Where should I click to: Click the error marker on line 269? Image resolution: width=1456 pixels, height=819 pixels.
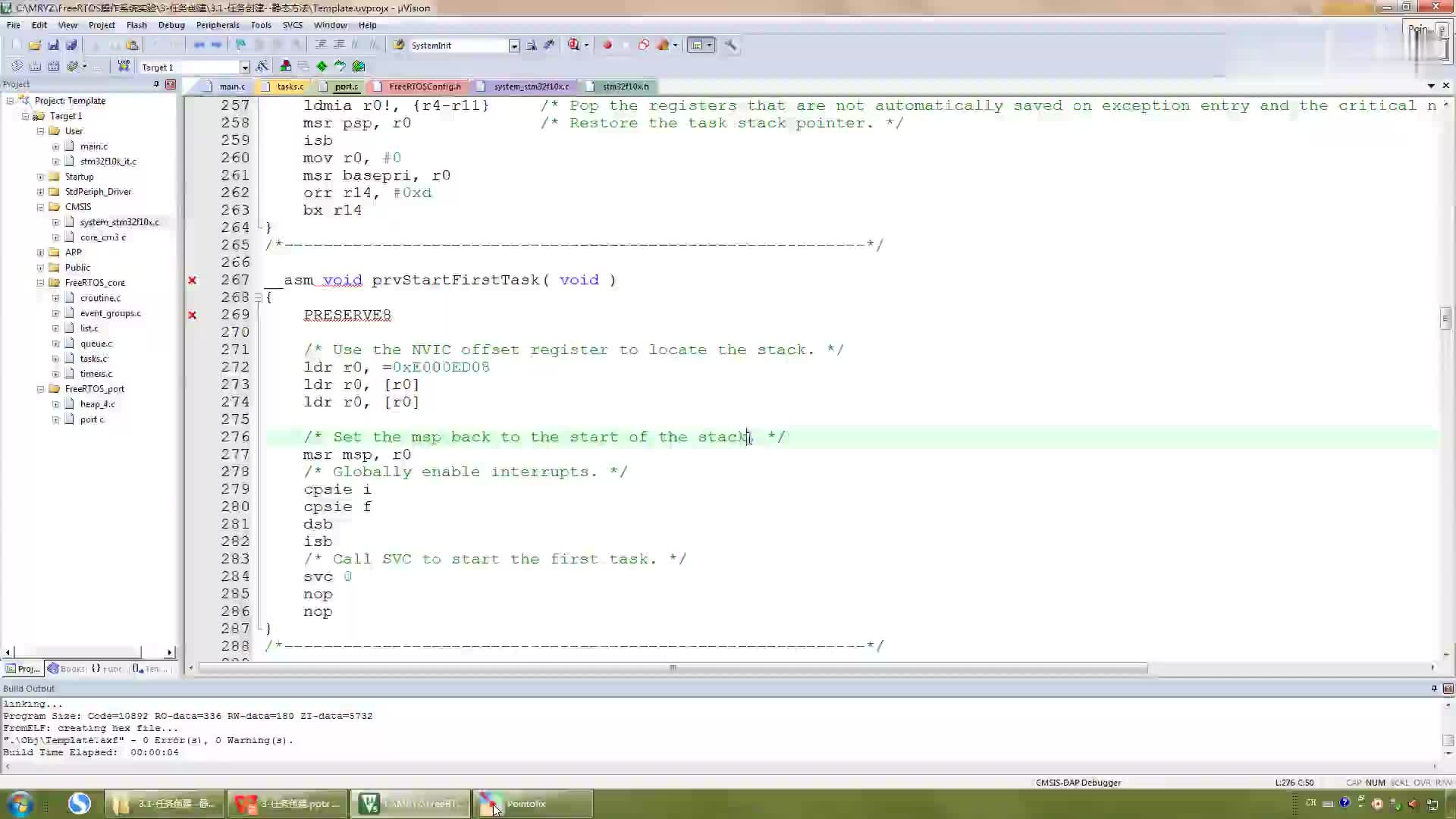[193, 315]
